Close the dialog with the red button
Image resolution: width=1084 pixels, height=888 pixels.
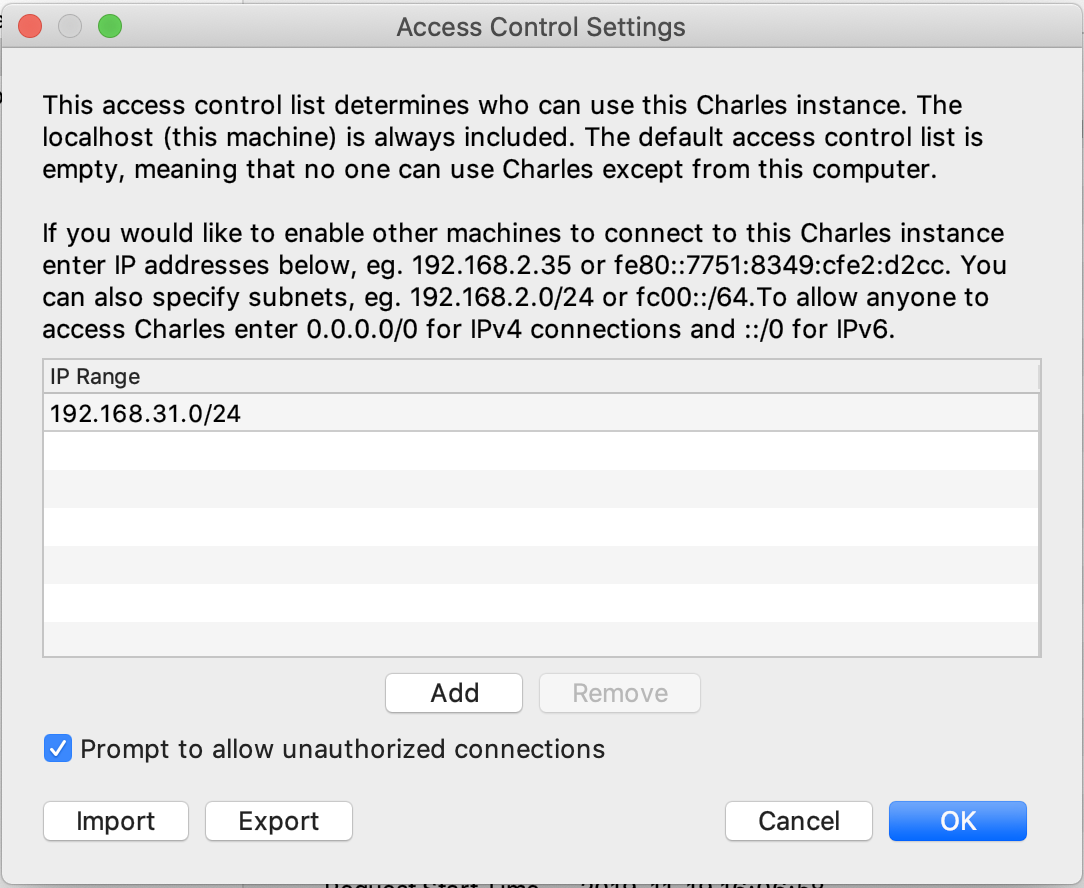[30, 27]
